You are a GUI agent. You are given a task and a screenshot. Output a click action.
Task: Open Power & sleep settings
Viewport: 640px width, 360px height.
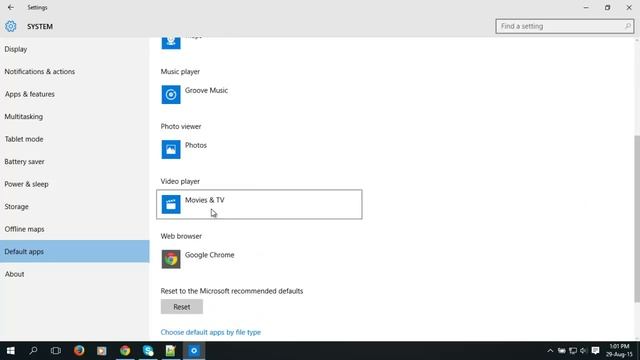click(x=75, y=184)
